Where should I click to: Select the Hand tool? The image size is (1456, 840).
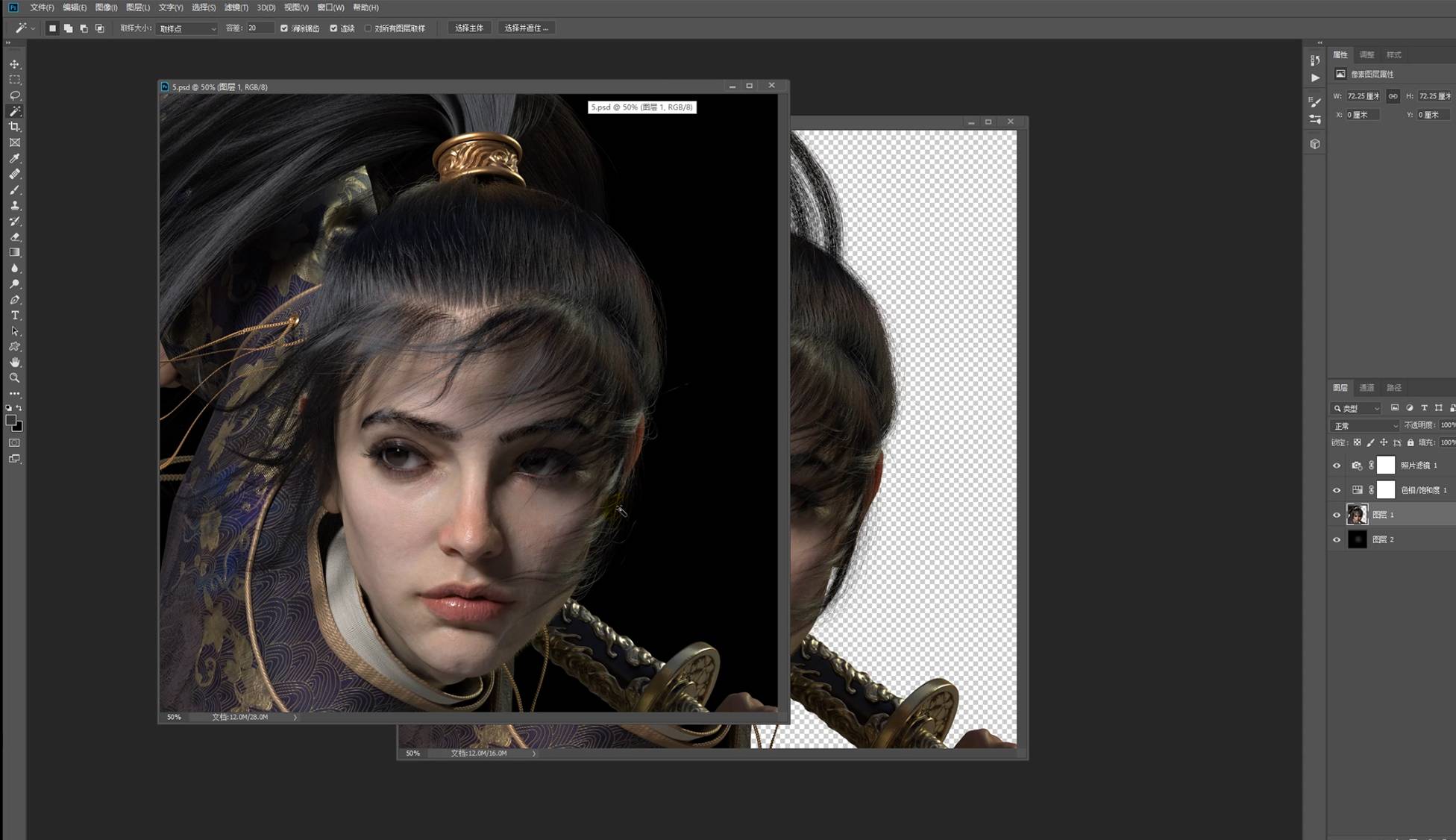(x=14, y=363)
